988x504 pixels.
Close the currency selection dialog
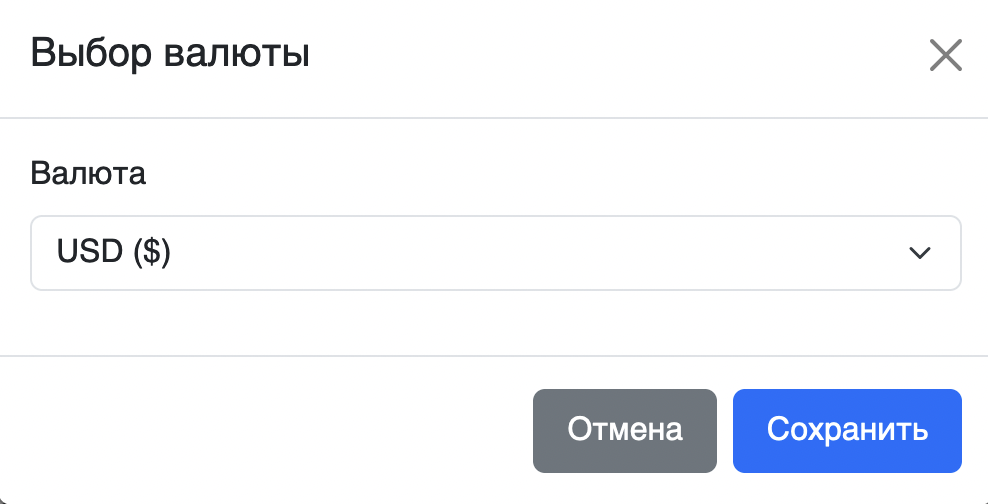click(945, 56)
